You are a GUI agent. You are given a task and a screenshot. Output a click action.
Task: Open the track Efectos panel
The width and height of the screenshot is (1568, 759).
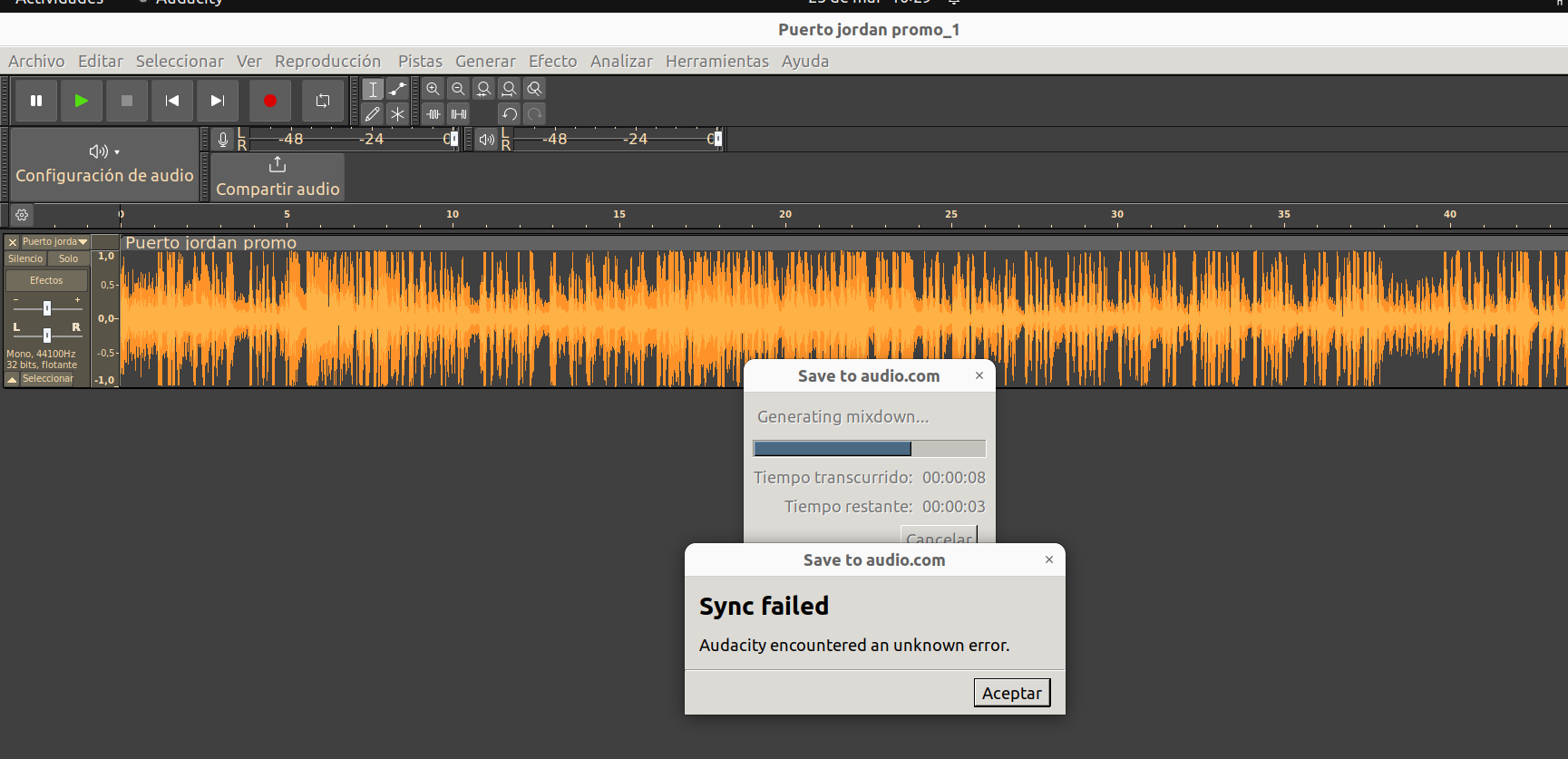coord(46,280)
